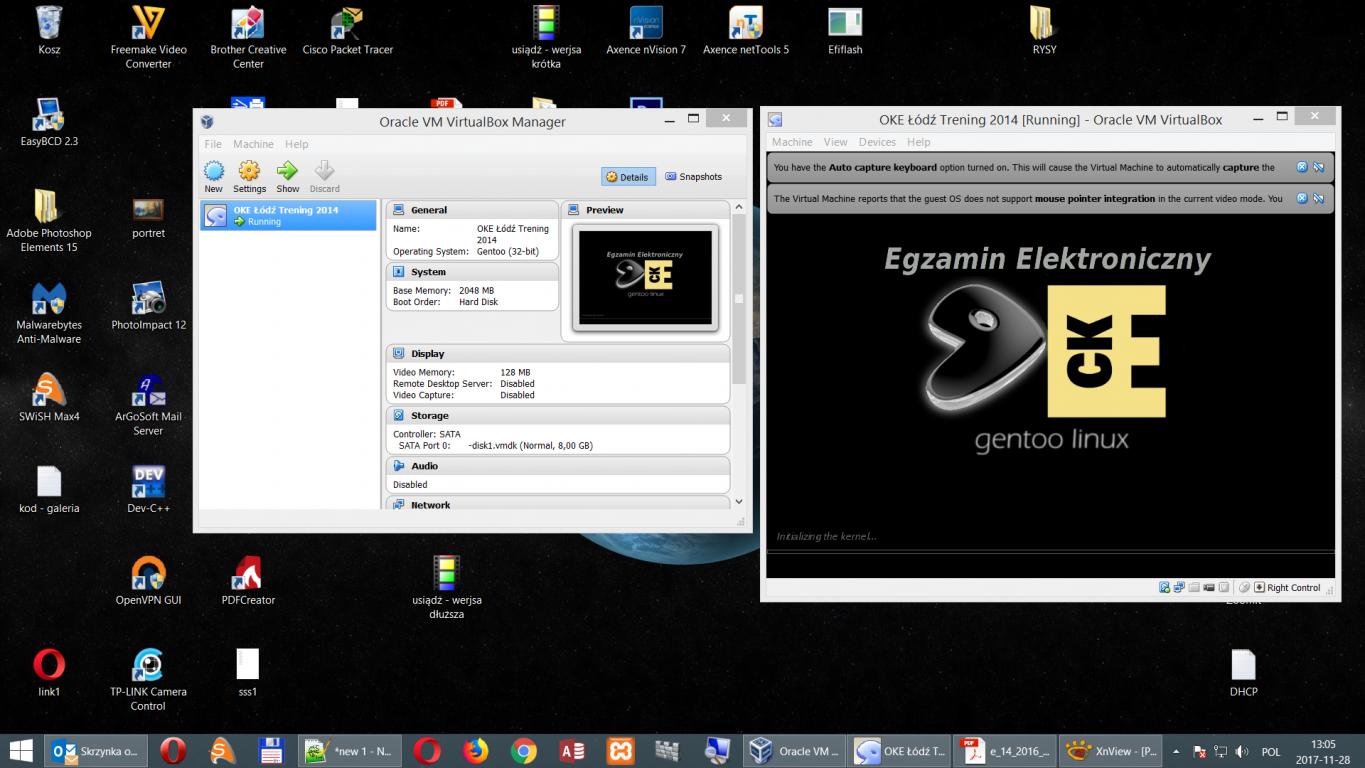The height and width of the screenshot is (768, 1365).
Task: Select Malwarebytes Anti-Malware desktop icon
Action: tap(49, 313)
